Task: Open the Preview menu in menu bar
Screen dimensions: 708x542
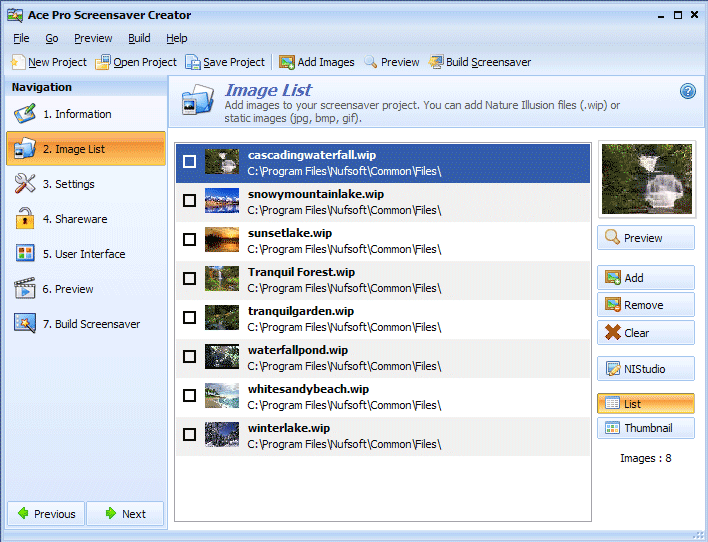Action: pyautogui.click(x=93, y=38)
